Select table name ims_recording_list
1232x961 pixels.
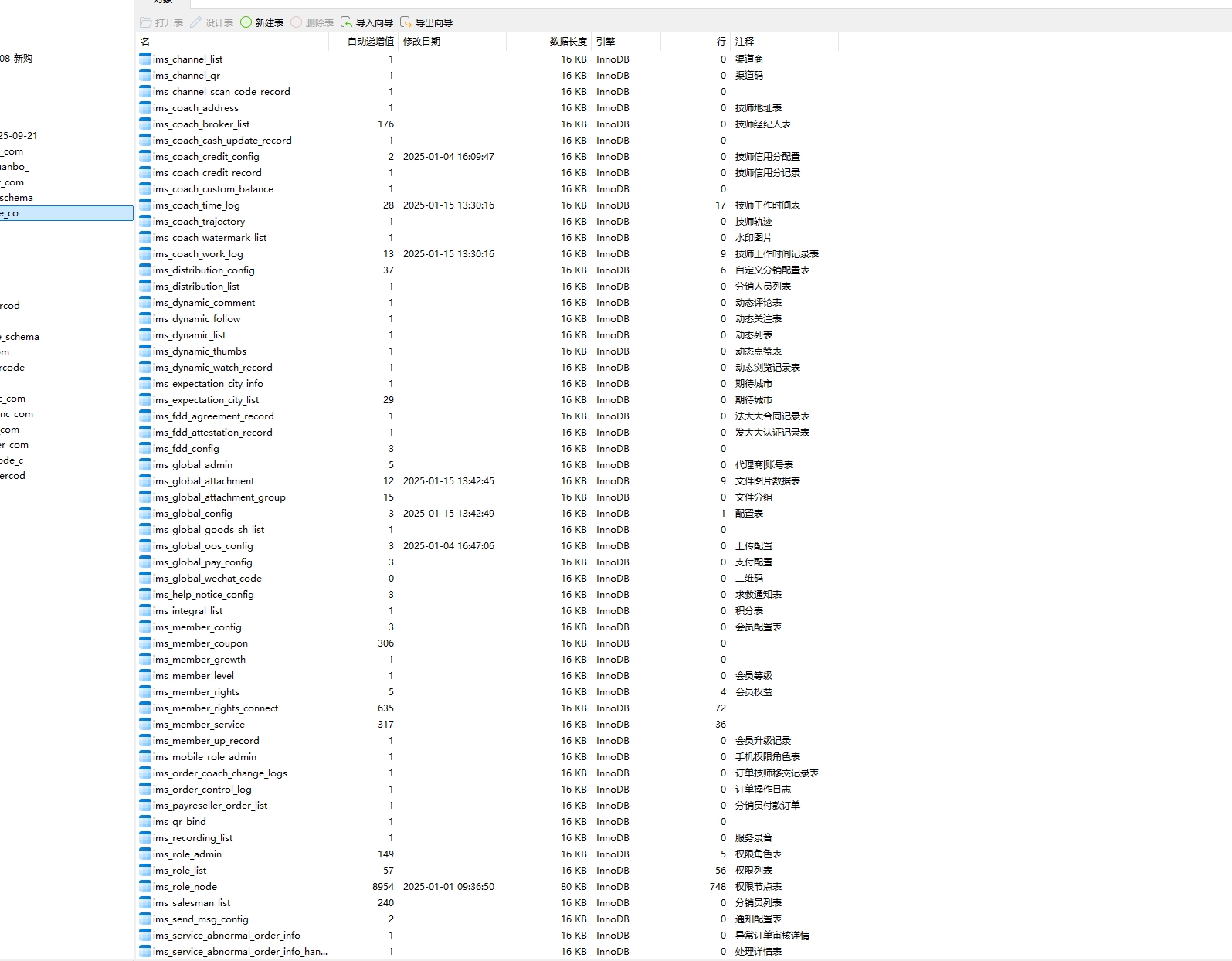click(193, 837)
